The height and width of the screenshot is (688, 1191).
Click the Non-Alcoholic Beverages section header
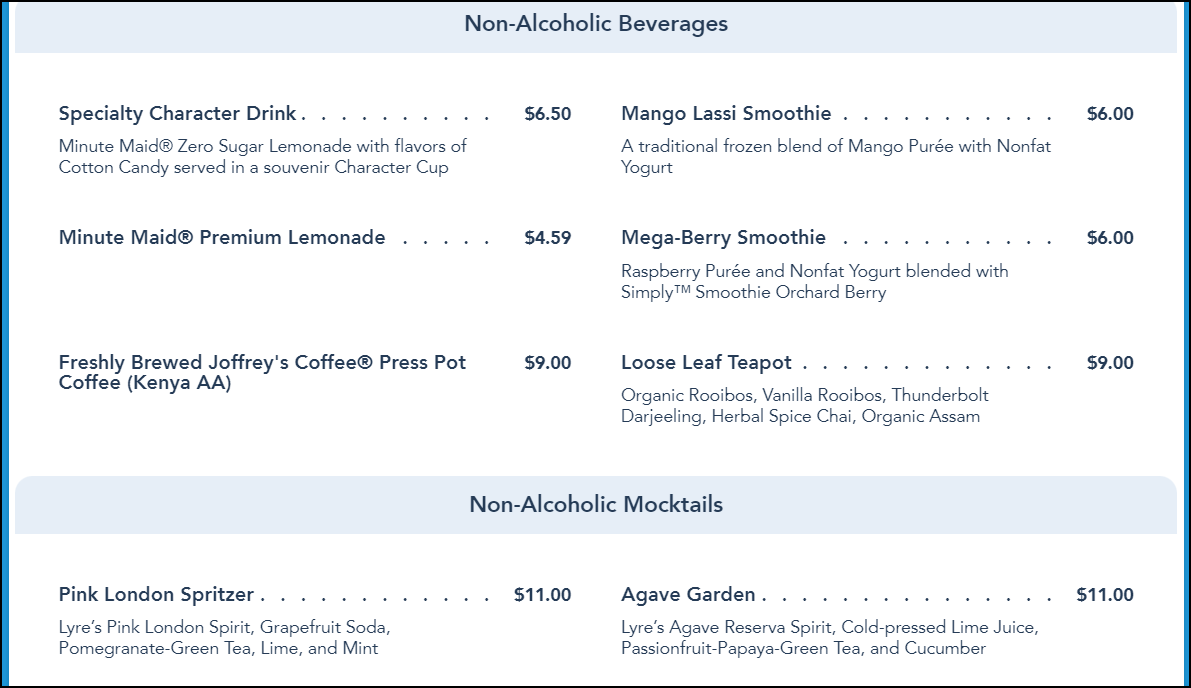tap(596, 24)
